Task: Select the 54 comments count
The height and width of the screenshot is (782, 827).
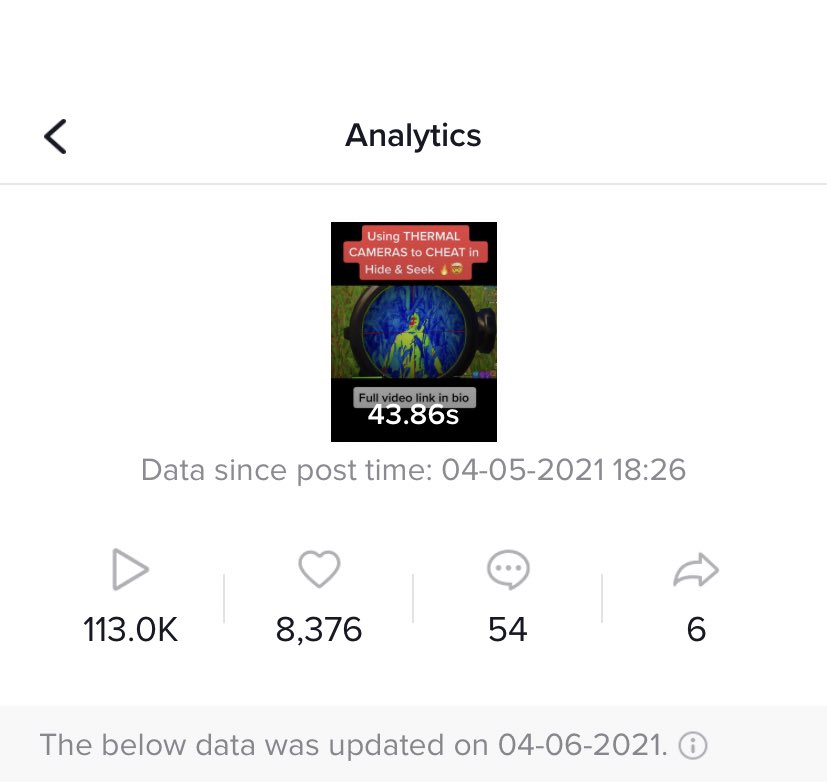Action: tap(508, 629)
